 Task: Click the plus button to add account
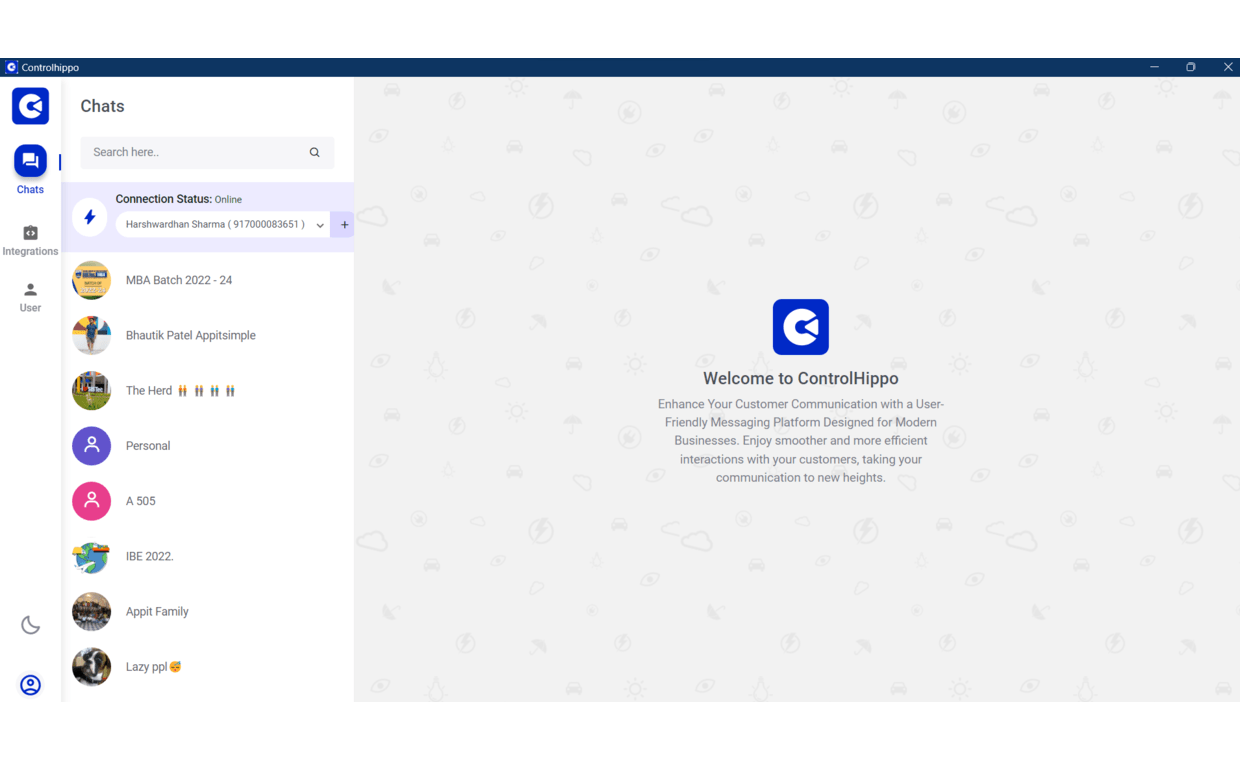point(344,225)
